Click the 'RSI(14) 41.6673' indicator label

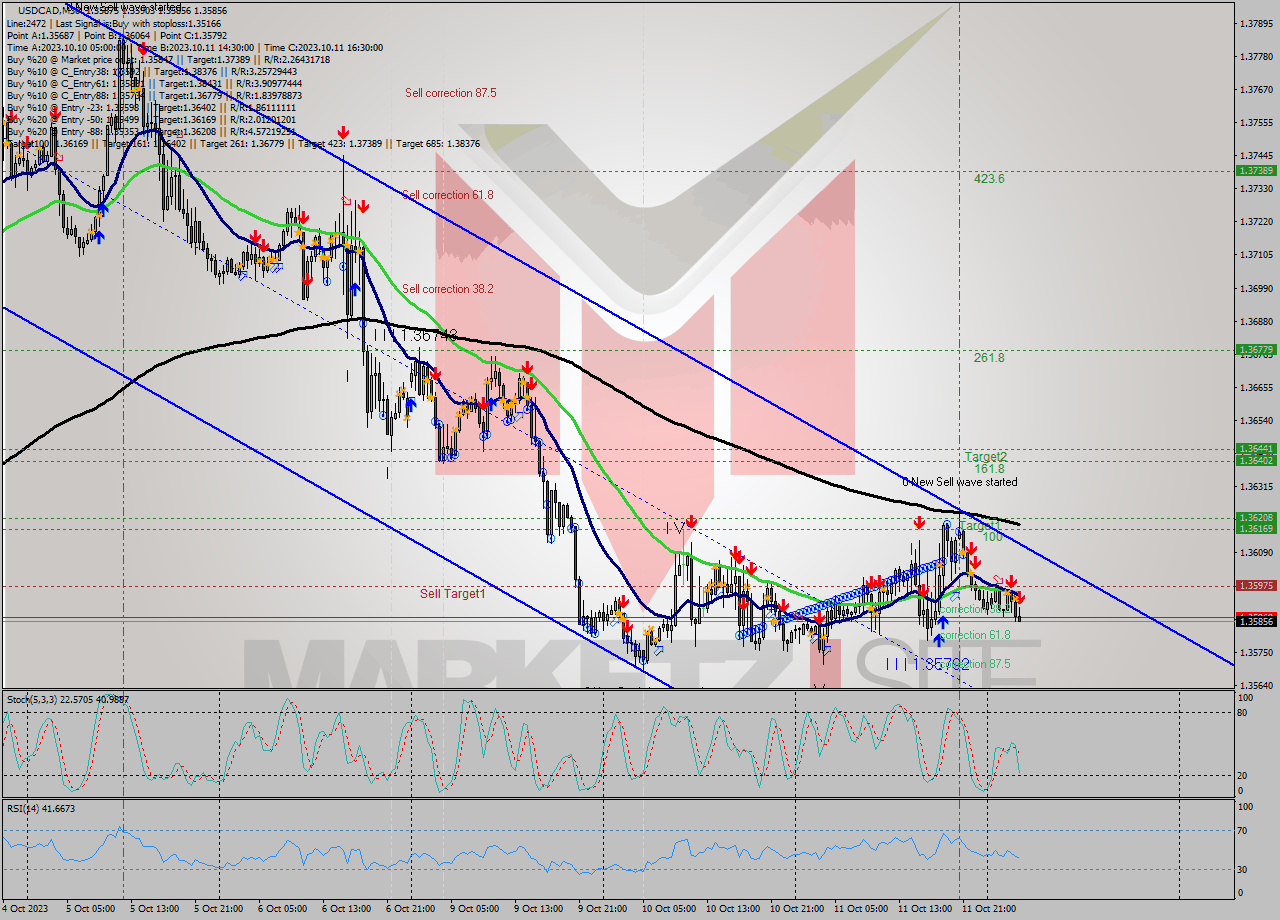point(41,808)
